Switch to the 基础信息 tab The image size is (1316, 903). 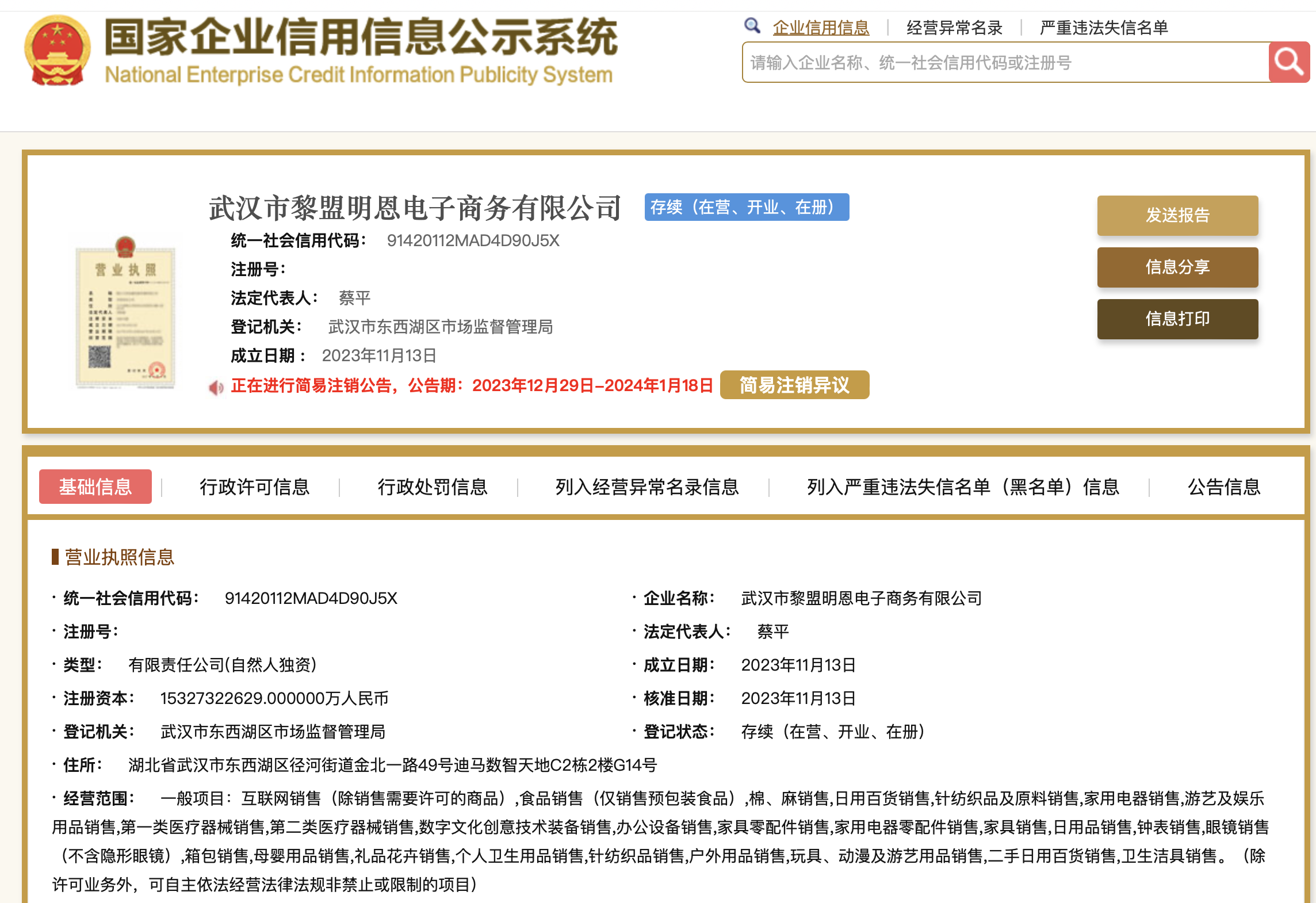tap(95, 487)
